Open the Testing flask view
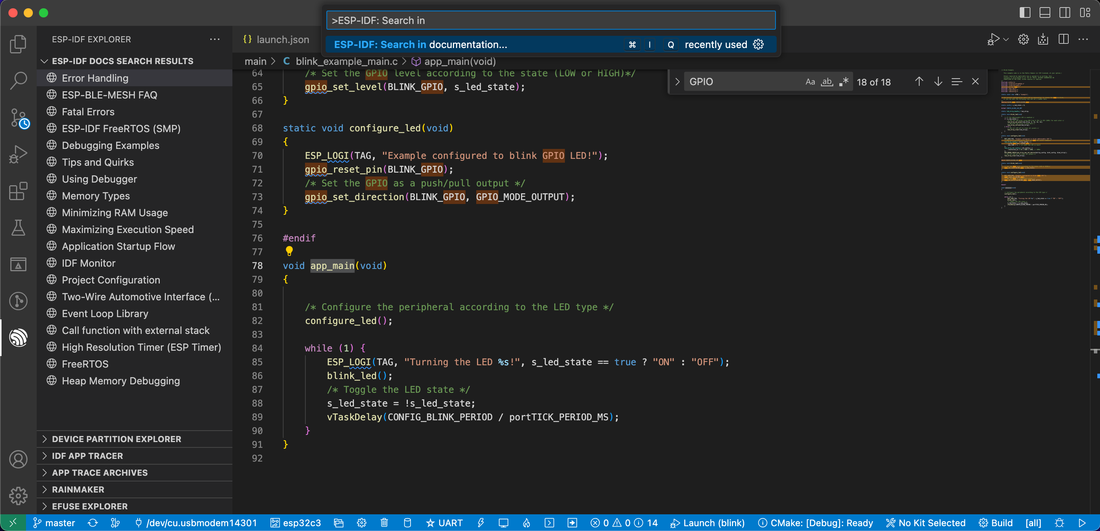The height and width of the screenshot is (531, 1100). click(18, 228)
